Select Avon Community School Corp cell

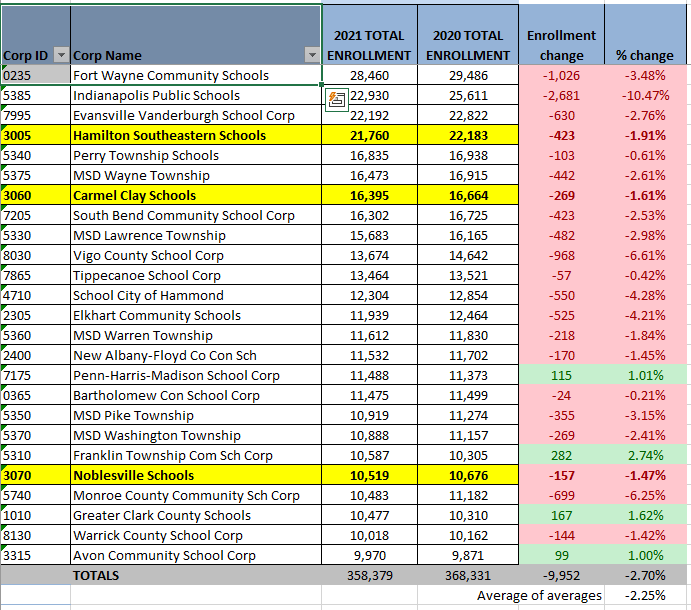pos(196,555)
